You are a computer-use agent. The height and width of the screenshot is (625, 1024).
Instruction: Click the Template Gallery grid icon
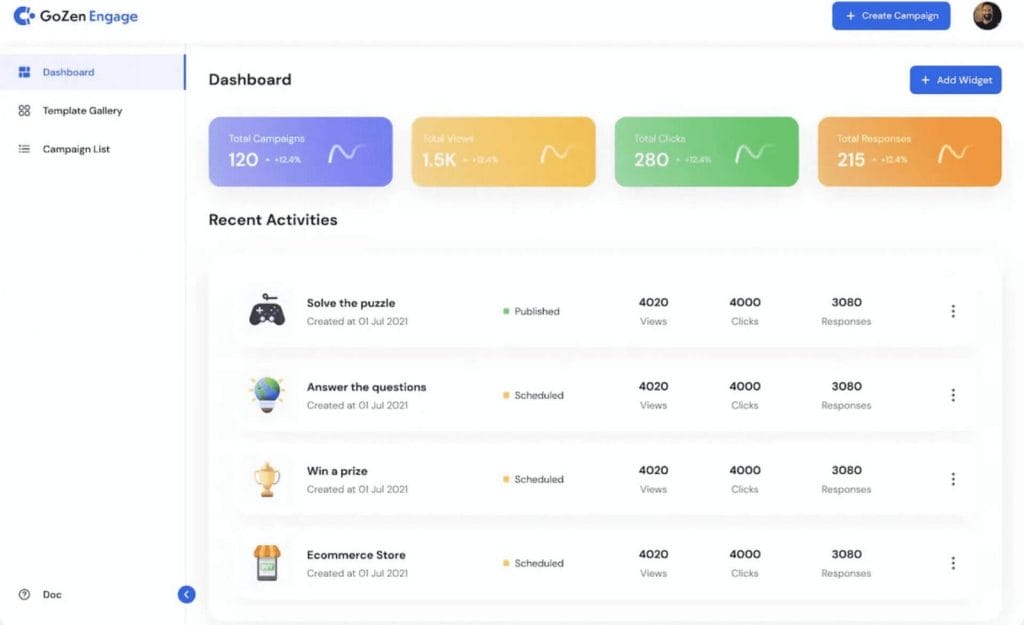[x=24, y=111]
